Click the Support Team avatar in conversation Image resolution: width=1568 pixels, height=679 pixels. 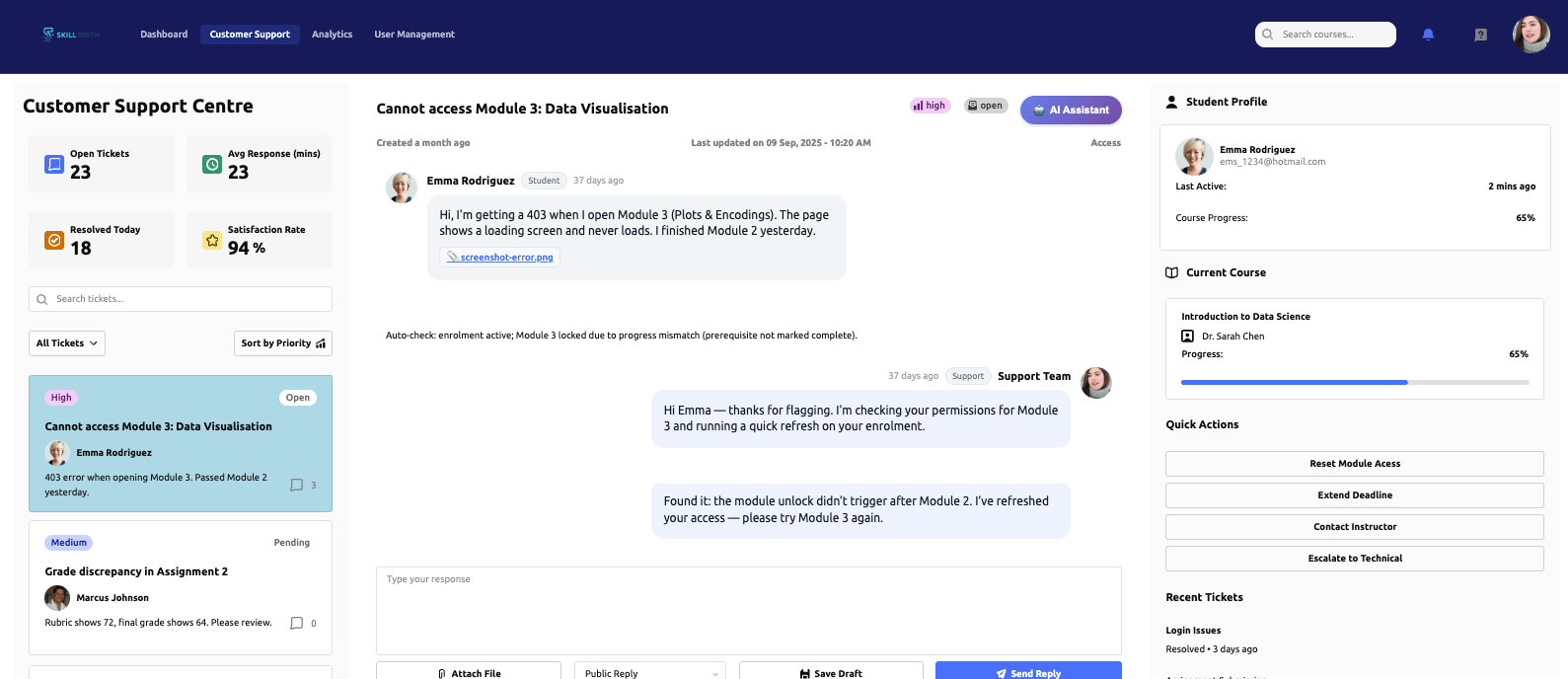[x=1096, y=383]
